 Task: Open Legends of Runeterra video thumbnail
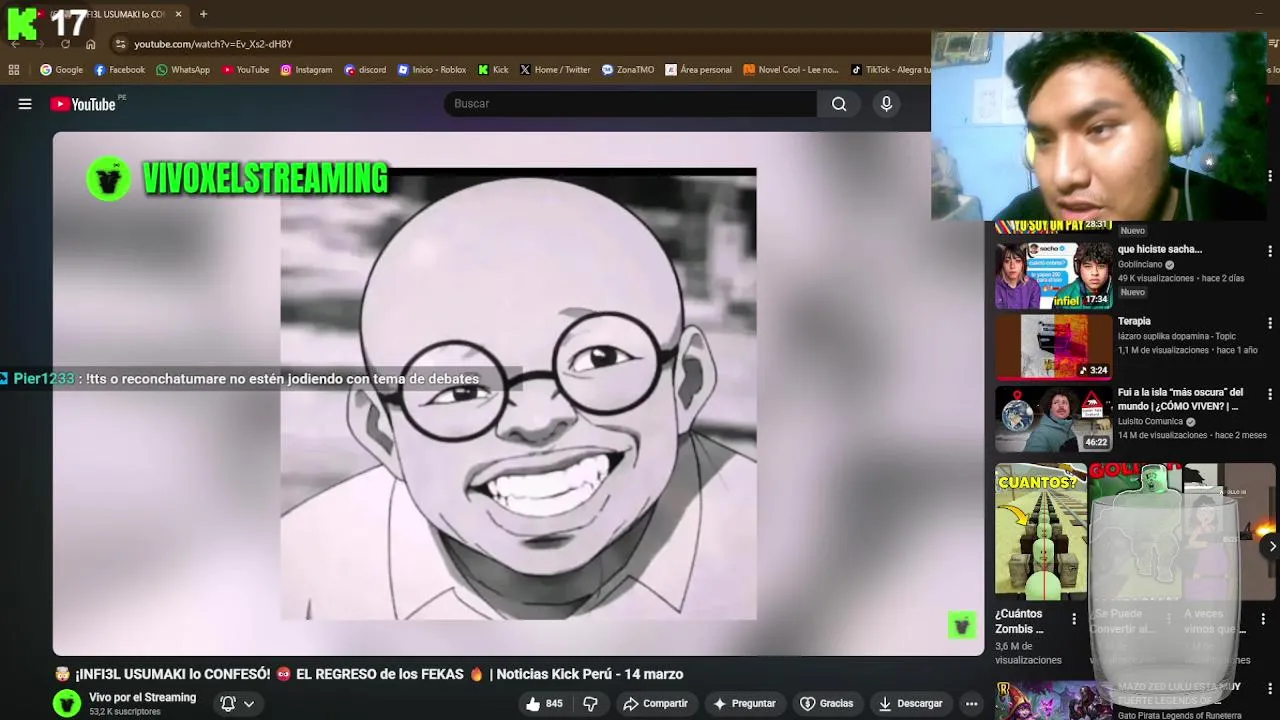pos(1054,701)
